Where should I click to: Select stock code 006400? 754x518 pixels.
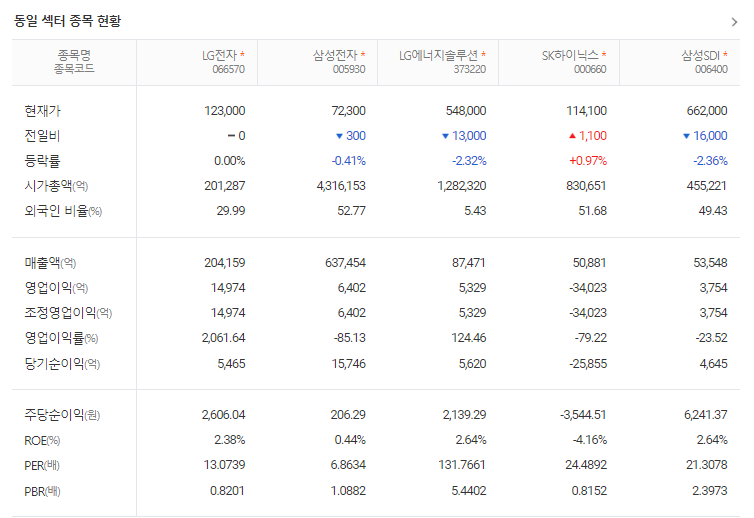711,69
